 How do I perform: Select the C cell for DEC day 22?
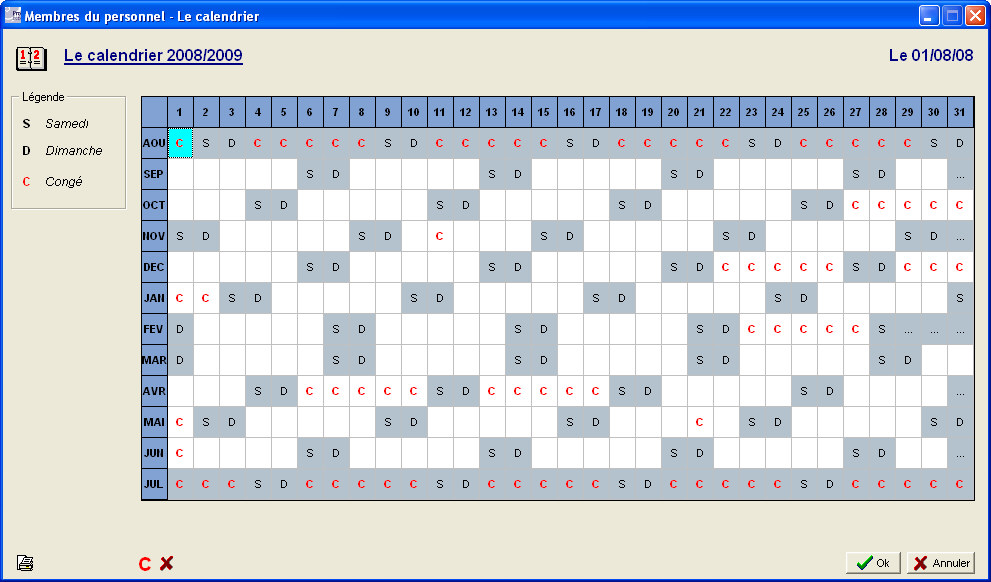725,267
